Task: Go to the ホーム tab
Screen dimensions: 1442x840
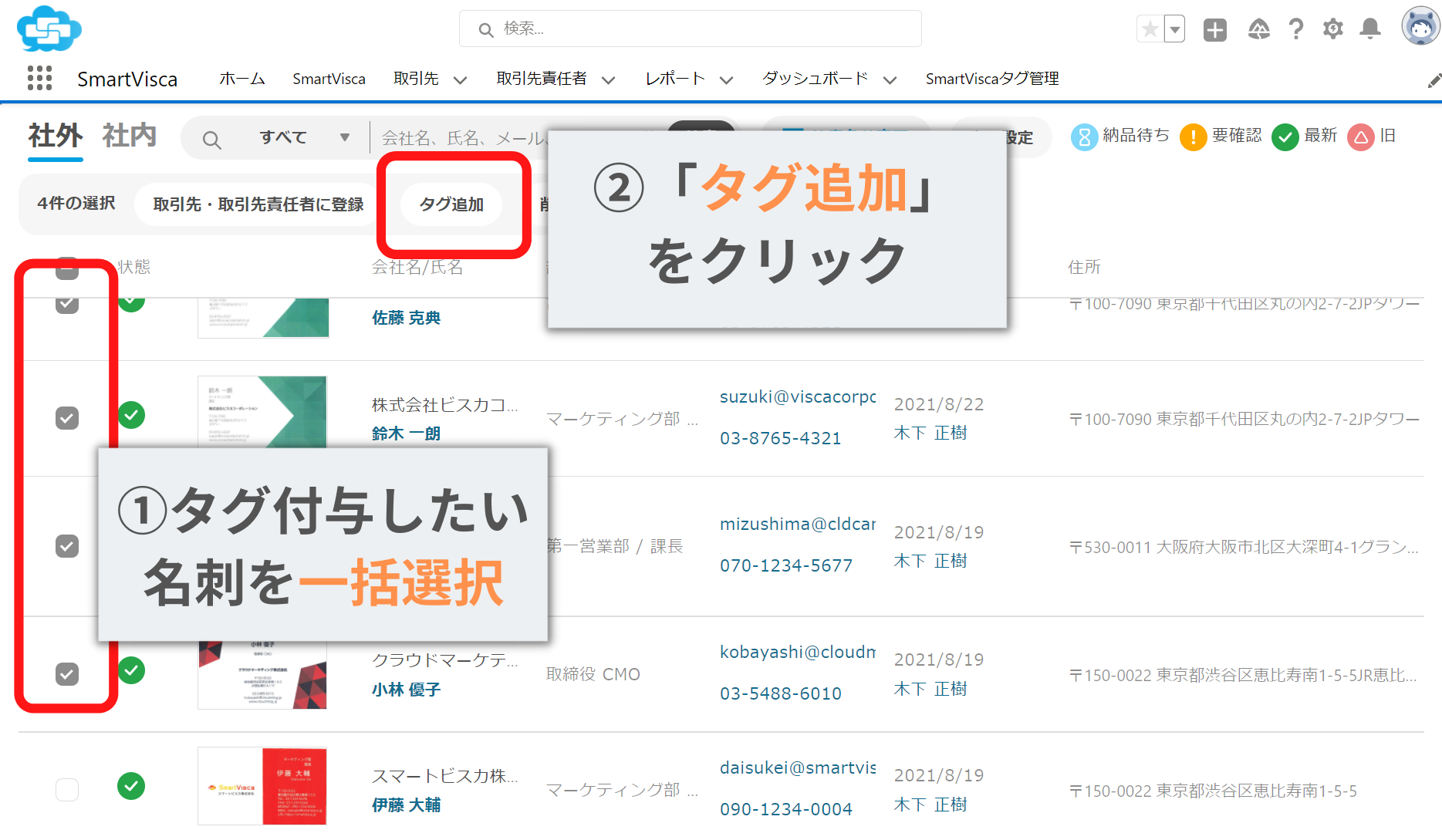Action: [x=242, y=79]
